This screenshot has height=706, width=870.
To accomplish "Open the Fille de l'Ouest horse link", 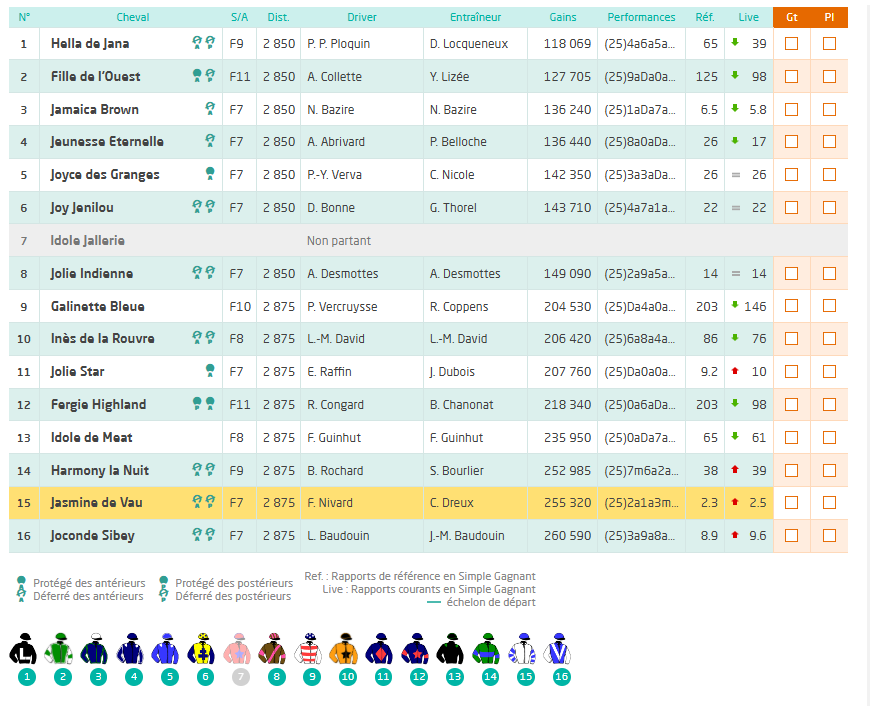I will (96, 77).
